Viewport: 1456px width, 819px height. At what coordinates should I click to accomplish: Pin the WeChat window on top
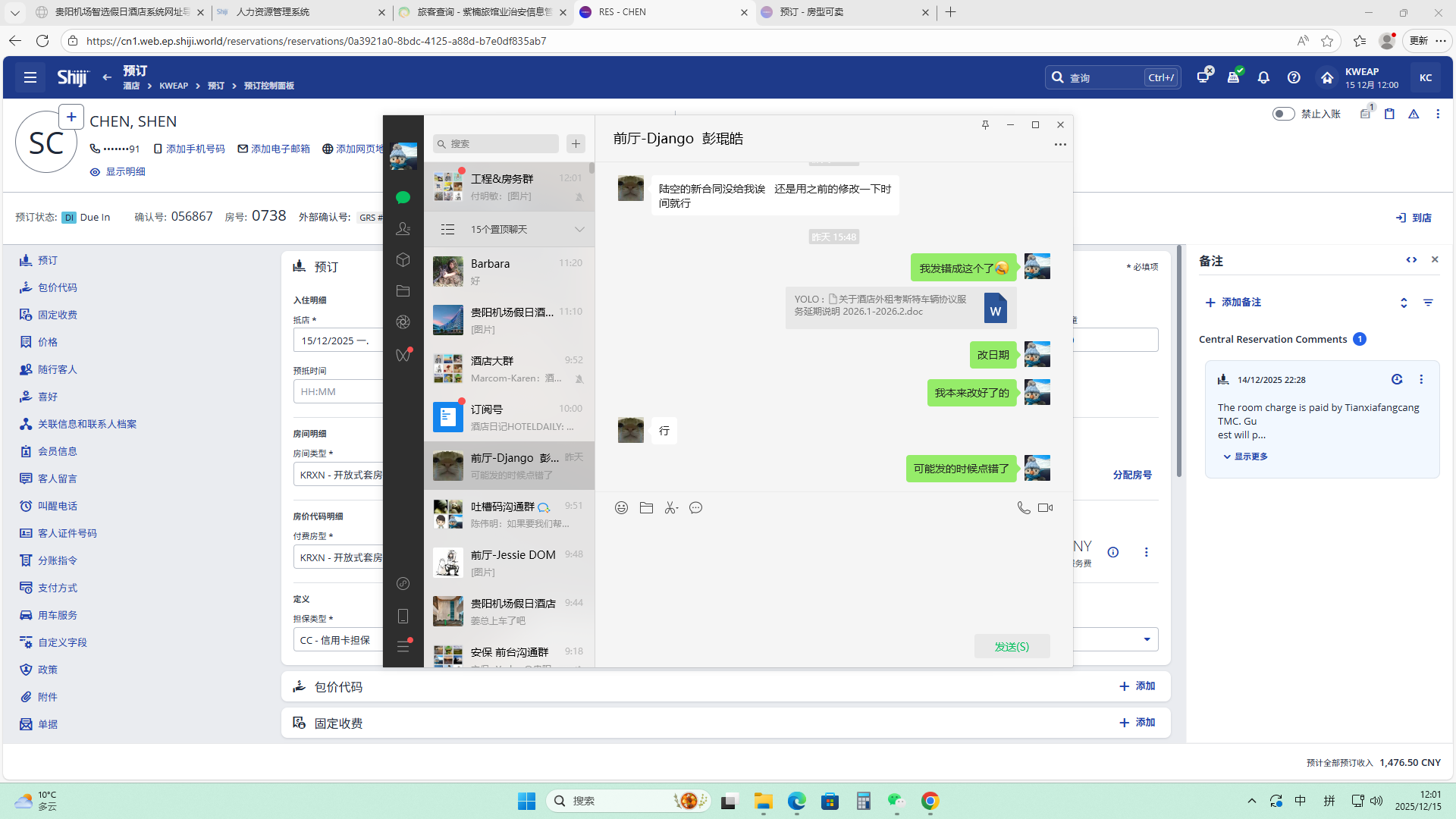985,125
